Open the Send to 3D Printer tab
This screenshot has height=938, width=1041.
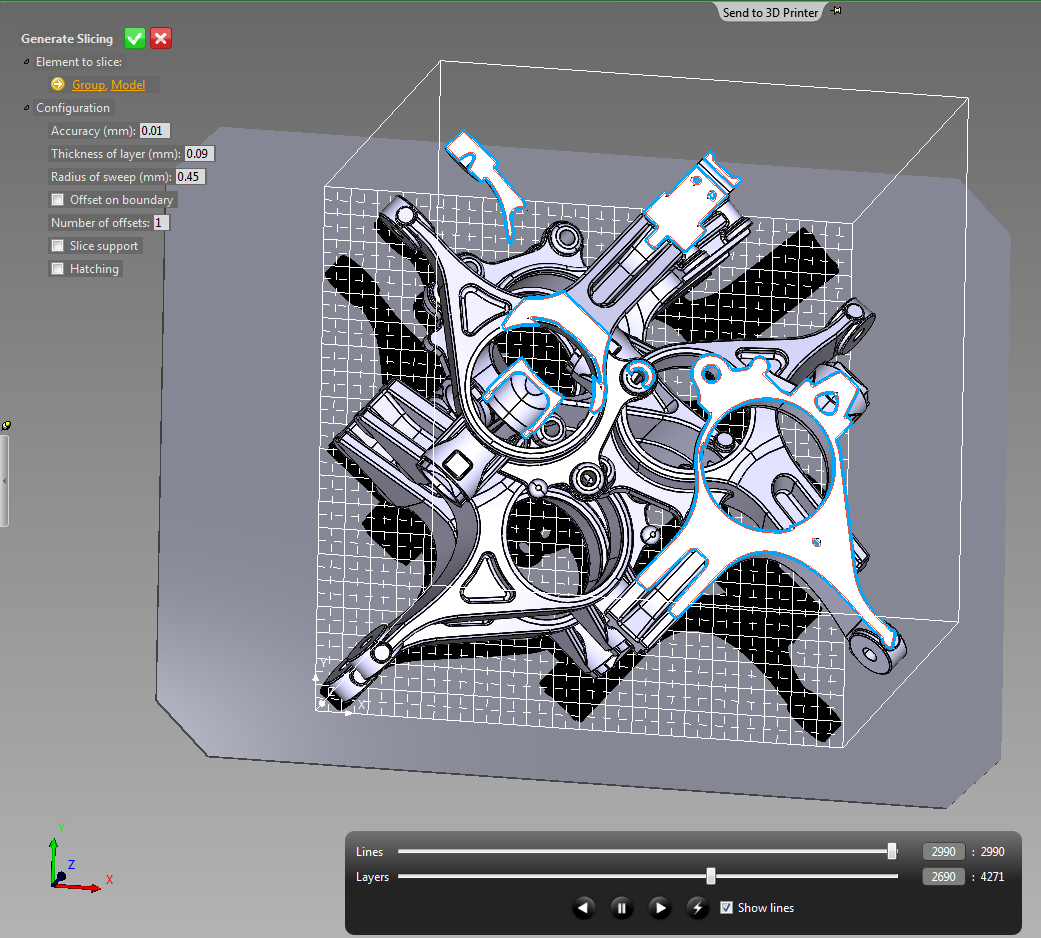coord(770,12)
